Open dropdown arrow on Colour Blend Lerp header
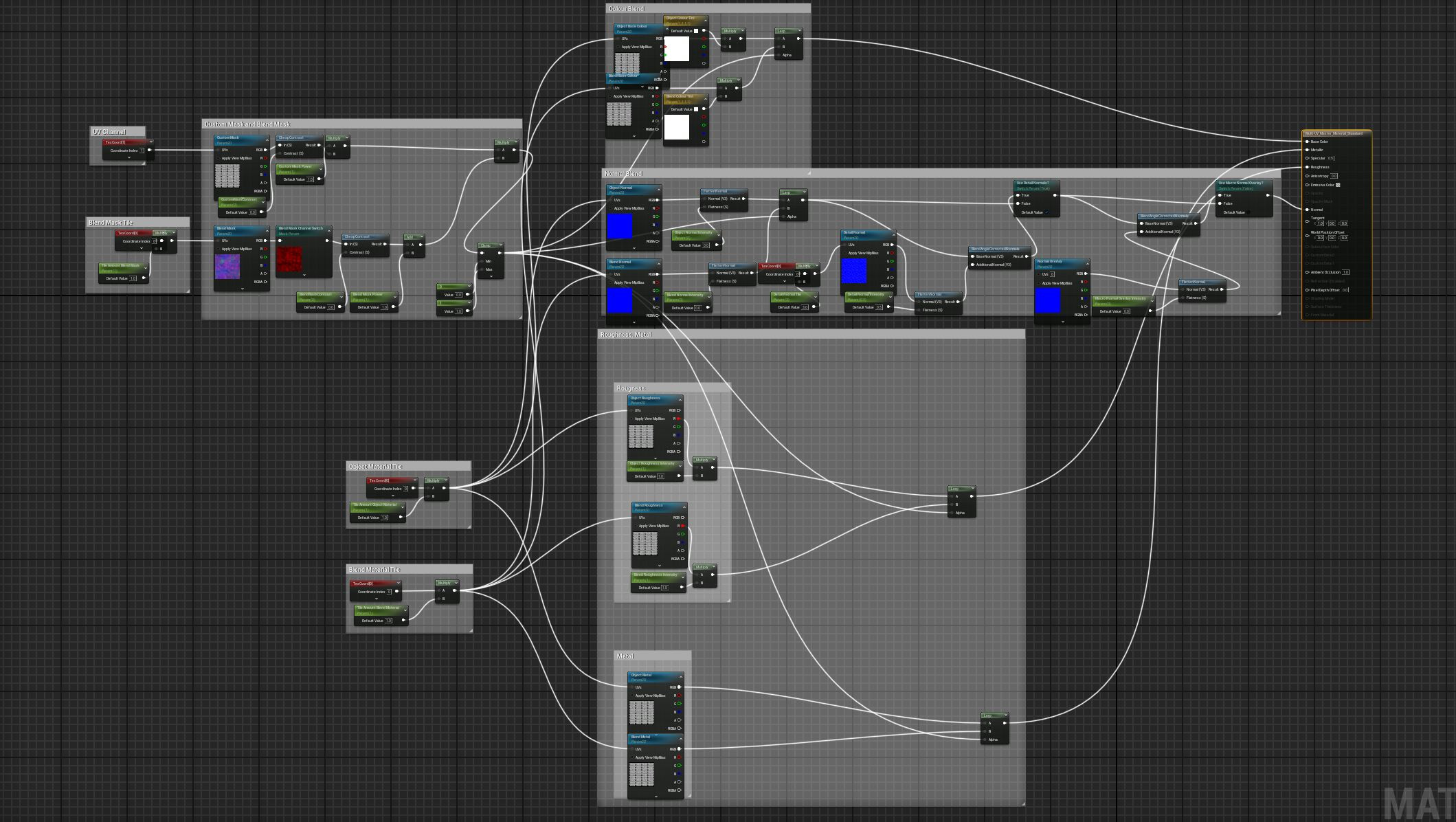The height and width of the screenshot is (822, 1456). [x=799, y=31]
